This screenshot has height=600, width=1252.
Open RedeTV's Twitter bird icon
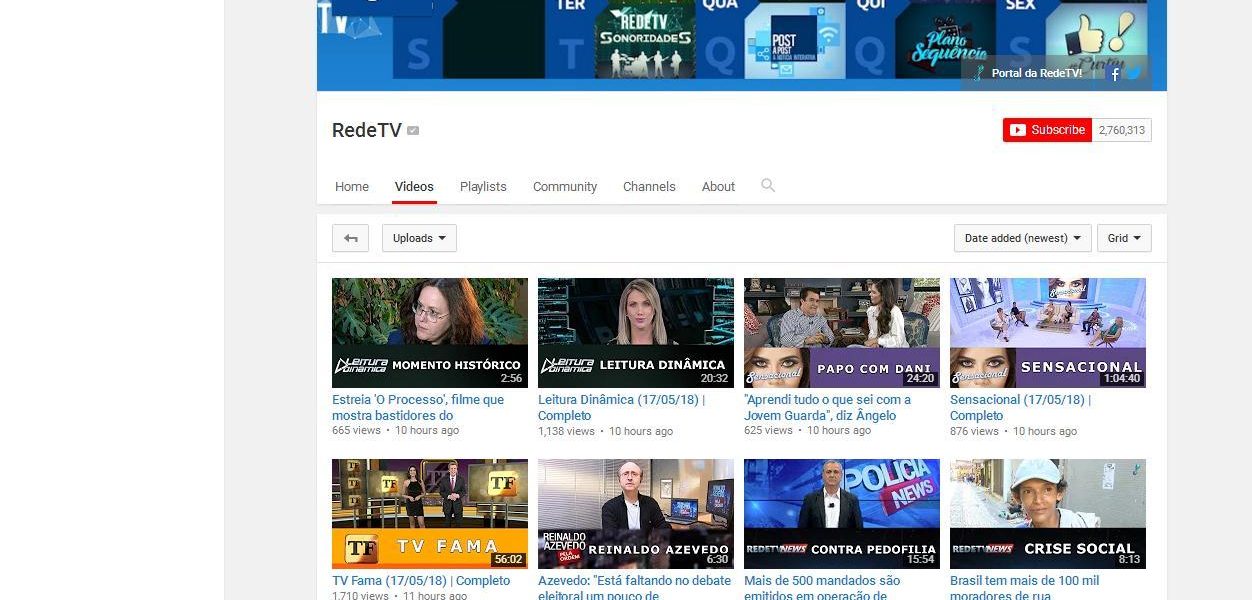[x=1133, y=73]
